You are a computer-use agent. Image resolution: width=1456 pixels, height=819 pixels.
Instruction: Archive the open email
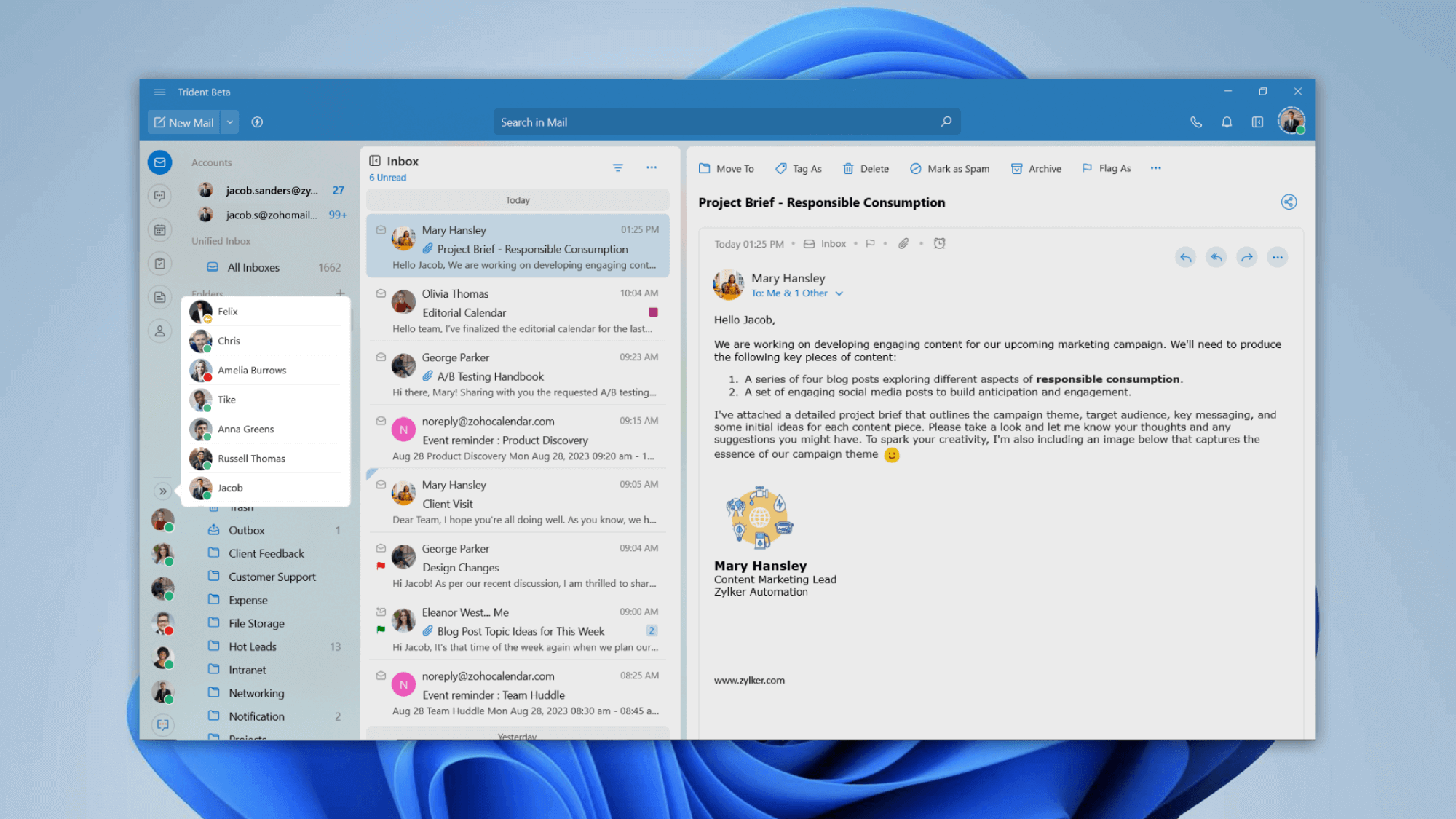coord(1036,169)
